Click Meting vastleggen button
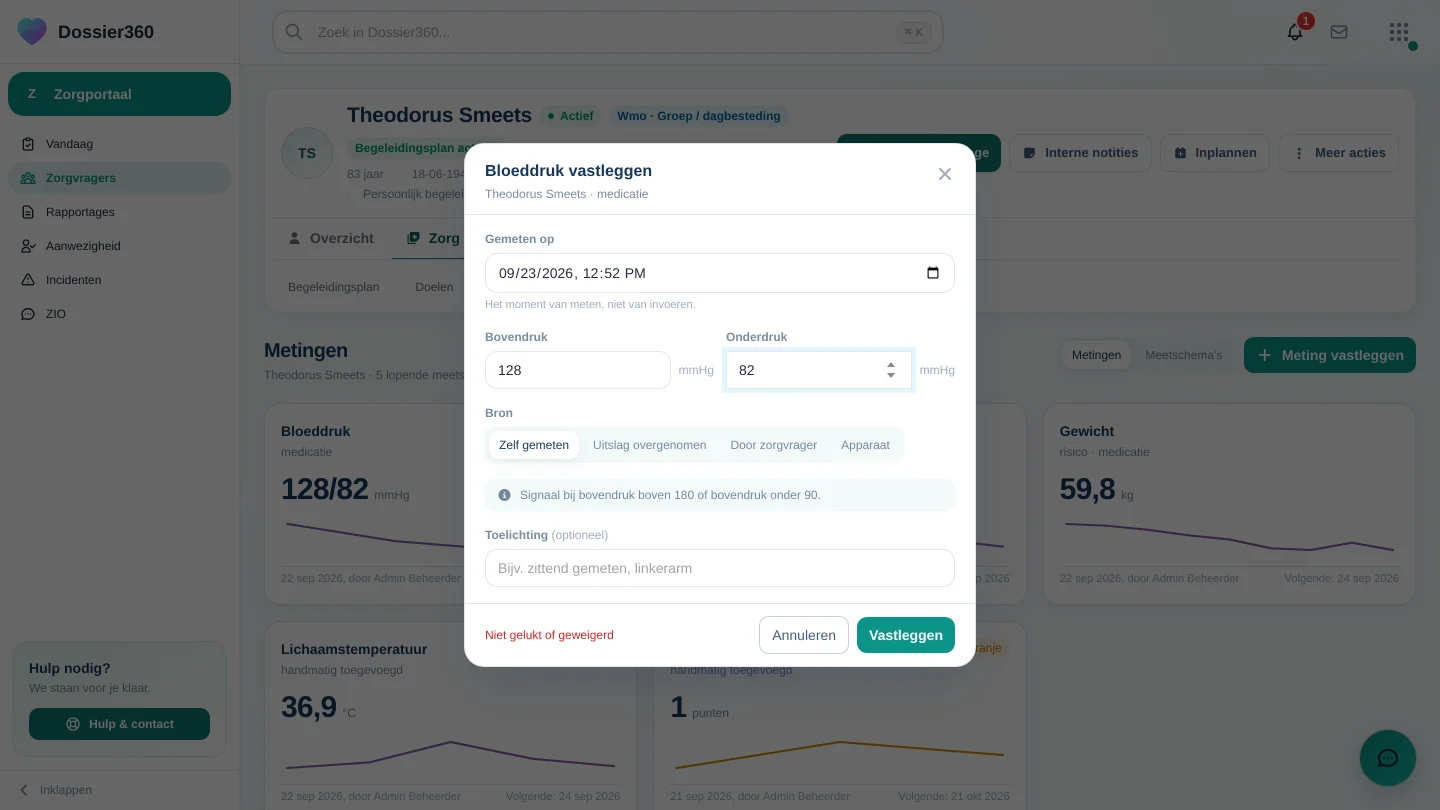This screenshot has height=810, width=1440. (x=1330, y=355)
